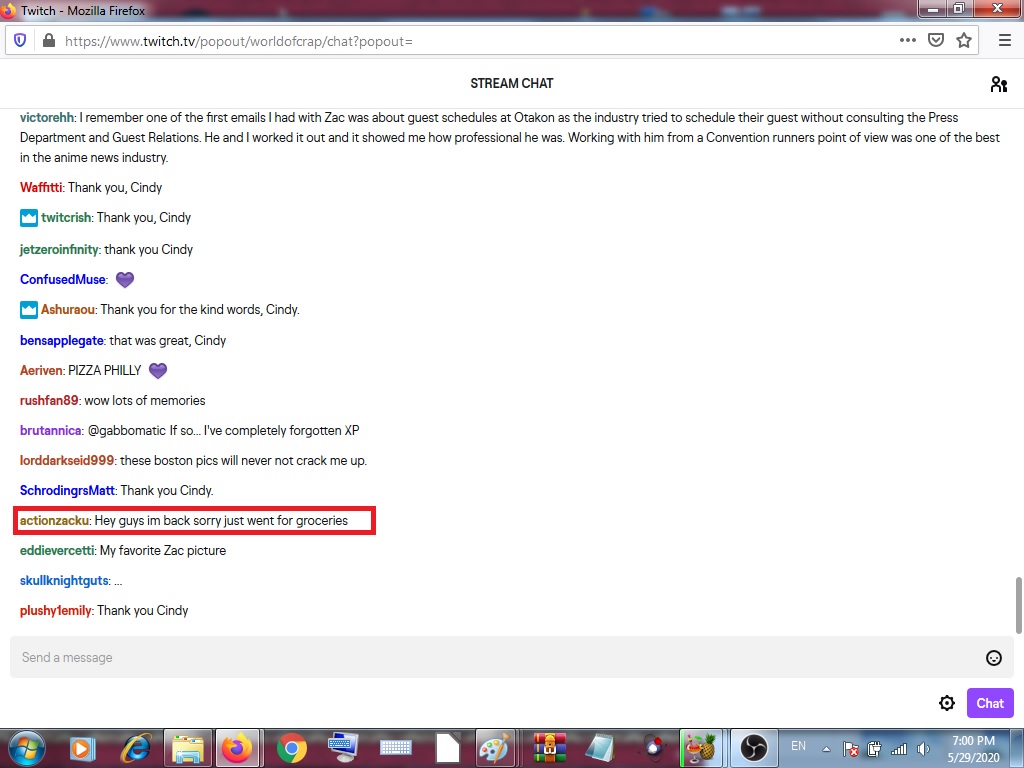Open WinRAR from the taskbar
The image size is (1024, 768).
click(x=550, y=748)
